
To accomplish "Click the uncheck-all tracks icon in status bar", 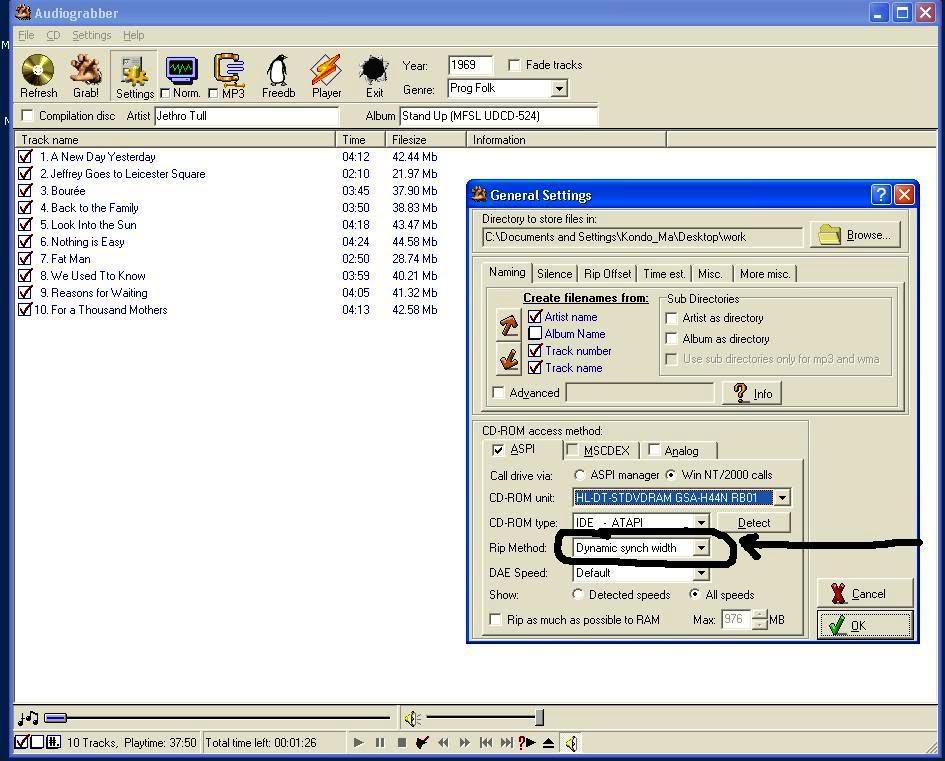I will click(x=37, y=742).
